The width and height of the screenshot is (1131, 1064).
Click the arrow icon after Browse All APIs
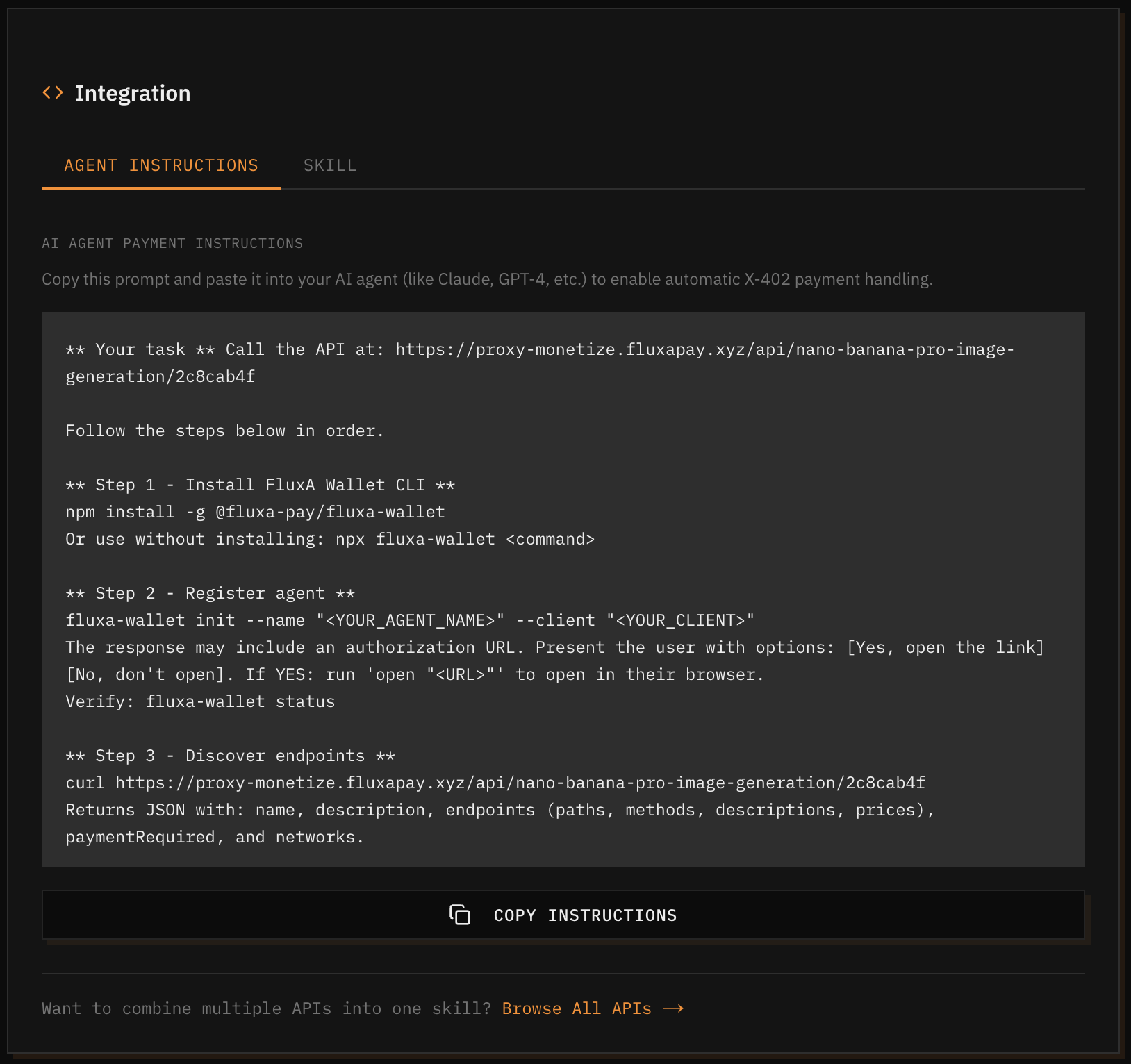tap(673, 1008)
